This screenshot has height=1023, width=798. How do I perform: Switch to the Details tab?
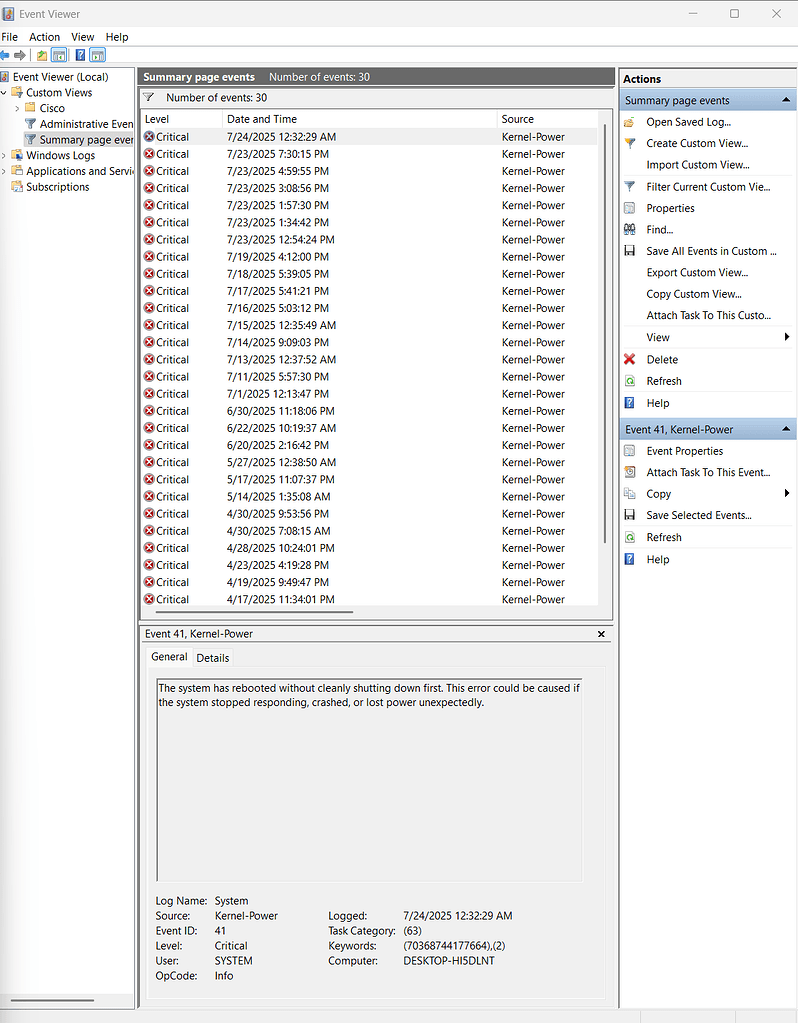click(x=213, y=658)
